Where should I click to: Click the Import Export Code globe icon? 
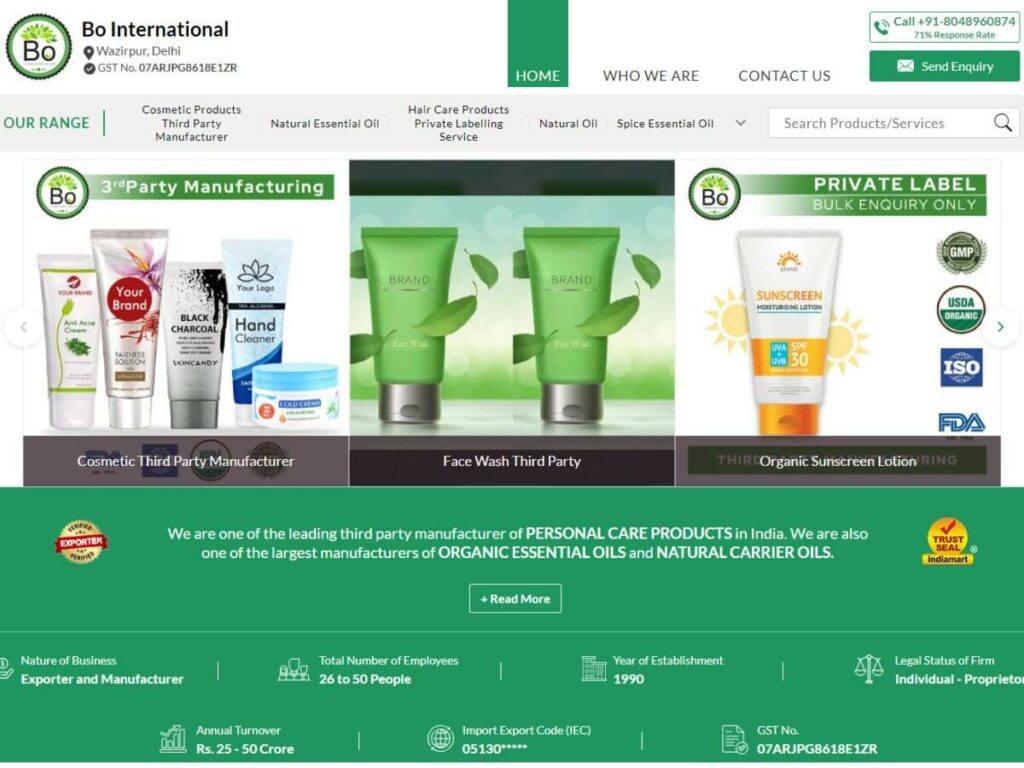click(x=441, y=739)
